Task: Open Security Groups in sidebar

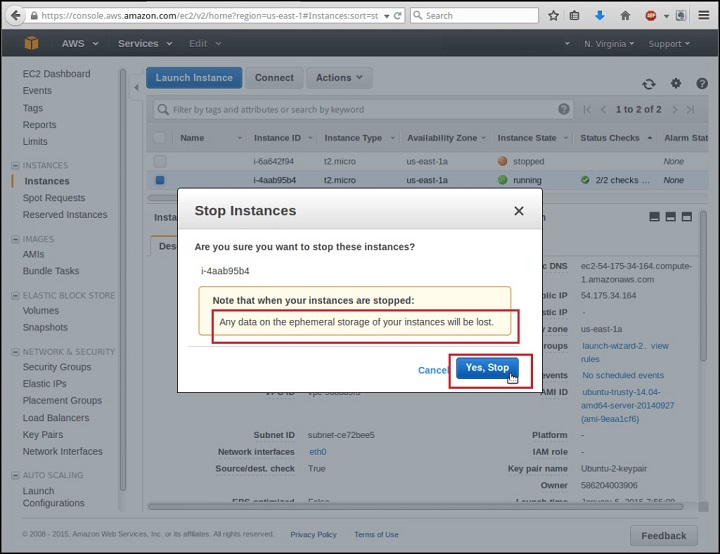Action: click(x=57, y=367)
